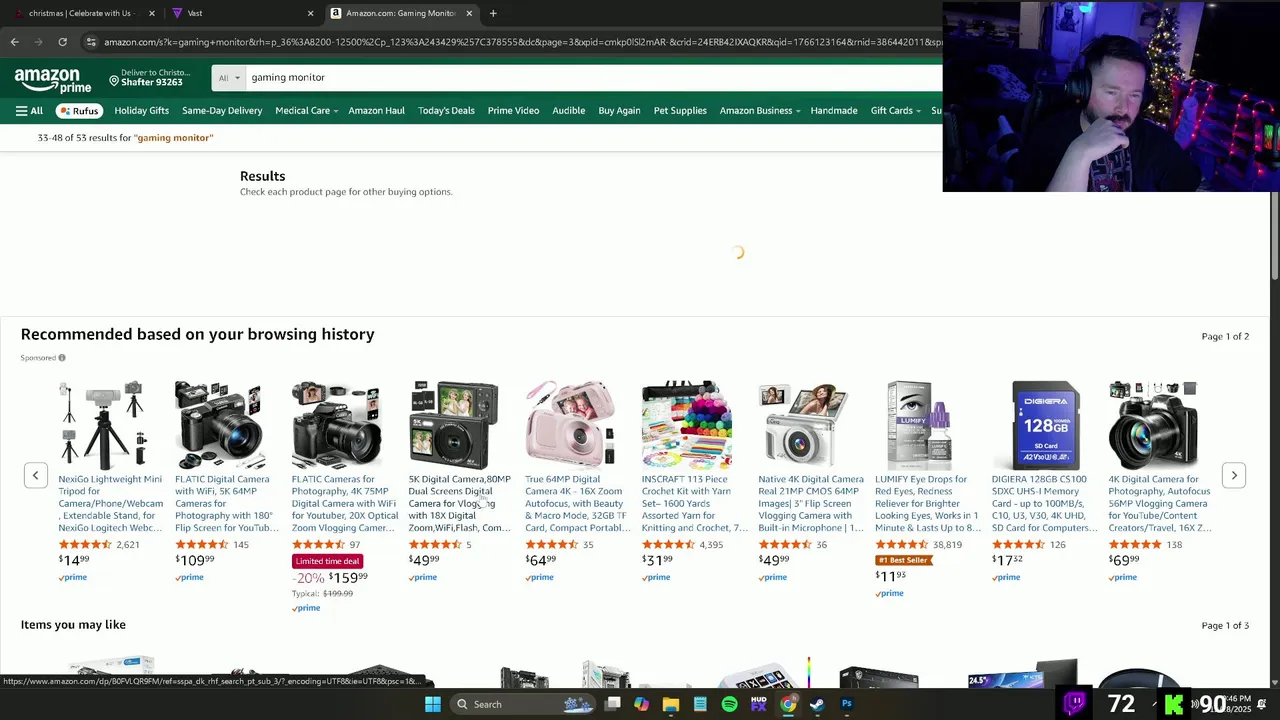1280x720 pixels.
Task: Open Photoshop from the taskbar
Action: click(x=847, y=704)
